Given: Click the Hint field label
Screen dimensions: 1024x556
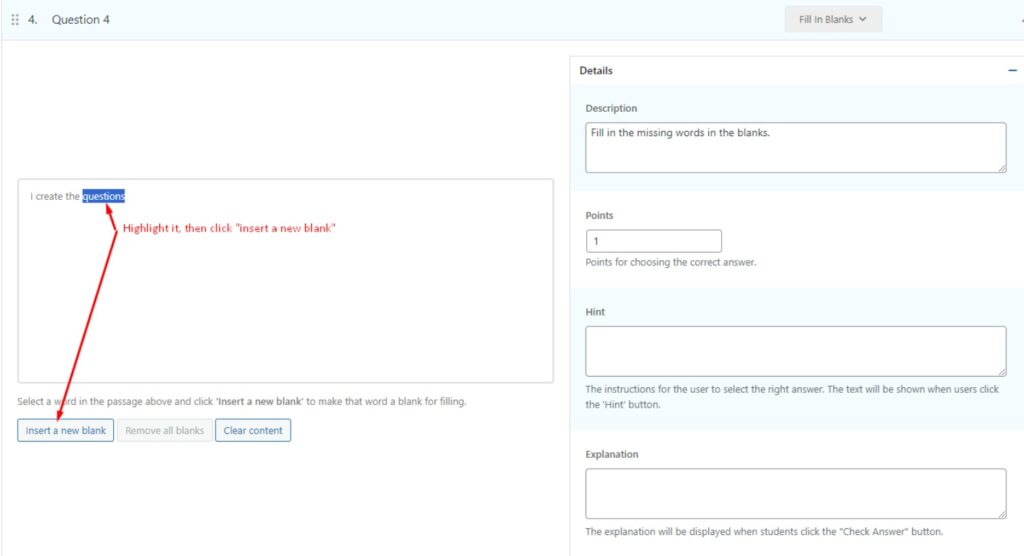Looking at the screenshot, I should click(595, 312).
